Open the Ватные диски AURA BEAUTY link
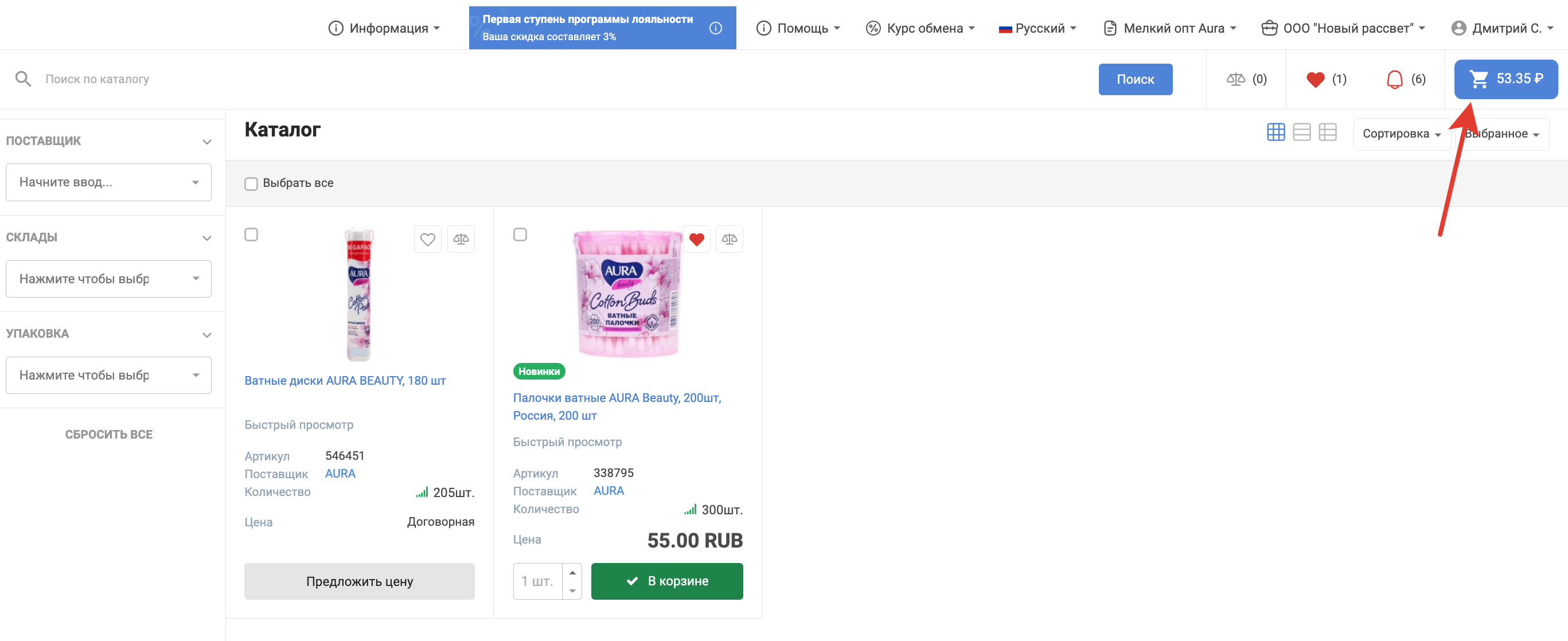1568x641 pixels. coord(345,381)
